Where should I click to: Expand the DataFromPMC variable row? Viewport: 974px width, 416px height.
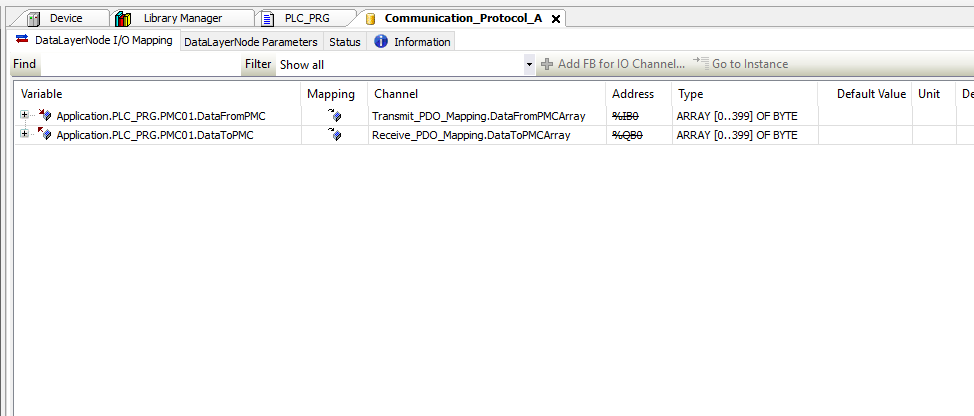click(x=25, y=116)
